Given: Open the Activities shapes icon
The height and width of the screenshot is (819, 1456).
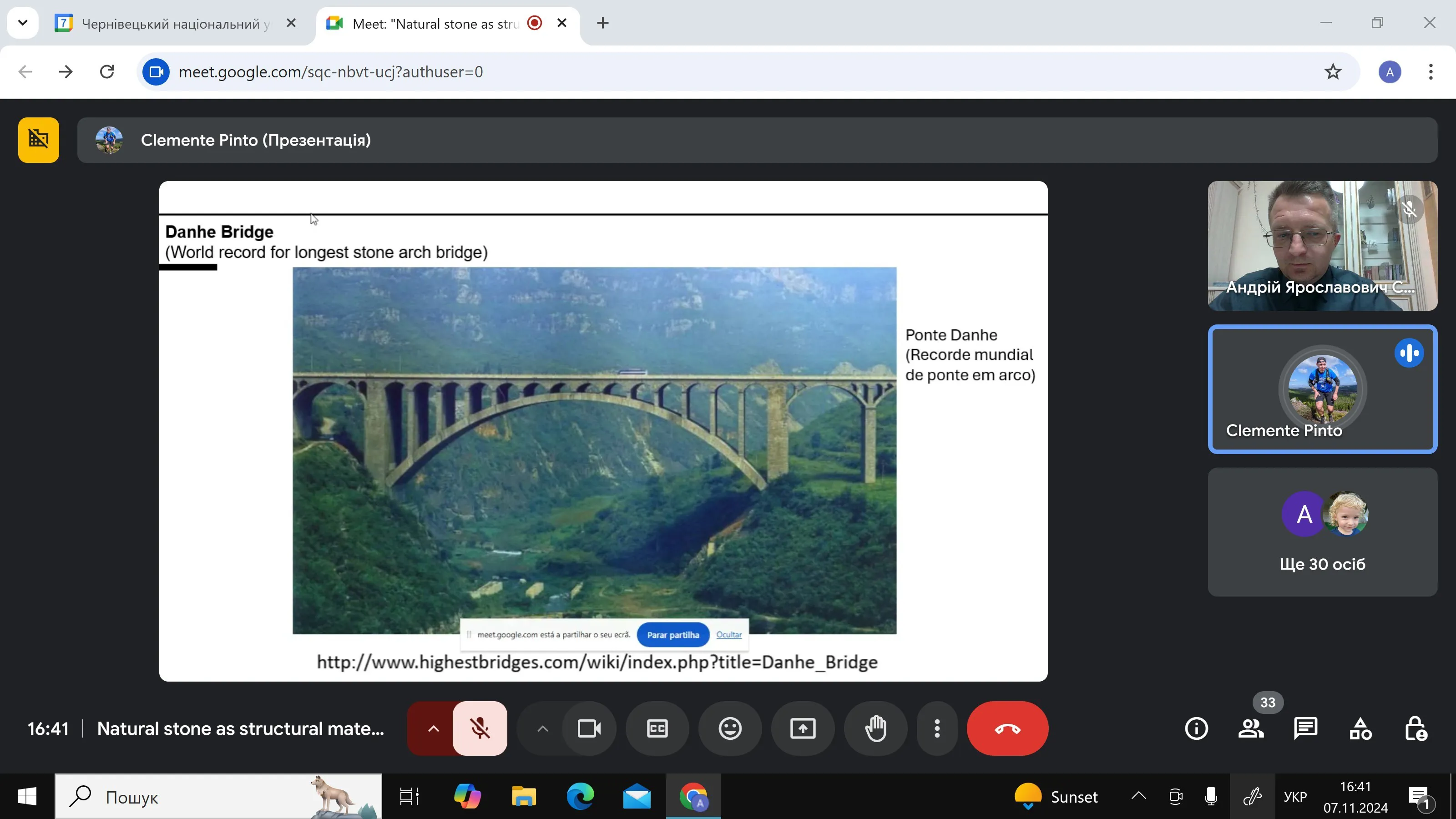Looking at the screenshot, I should click(x=1360, y=728).
